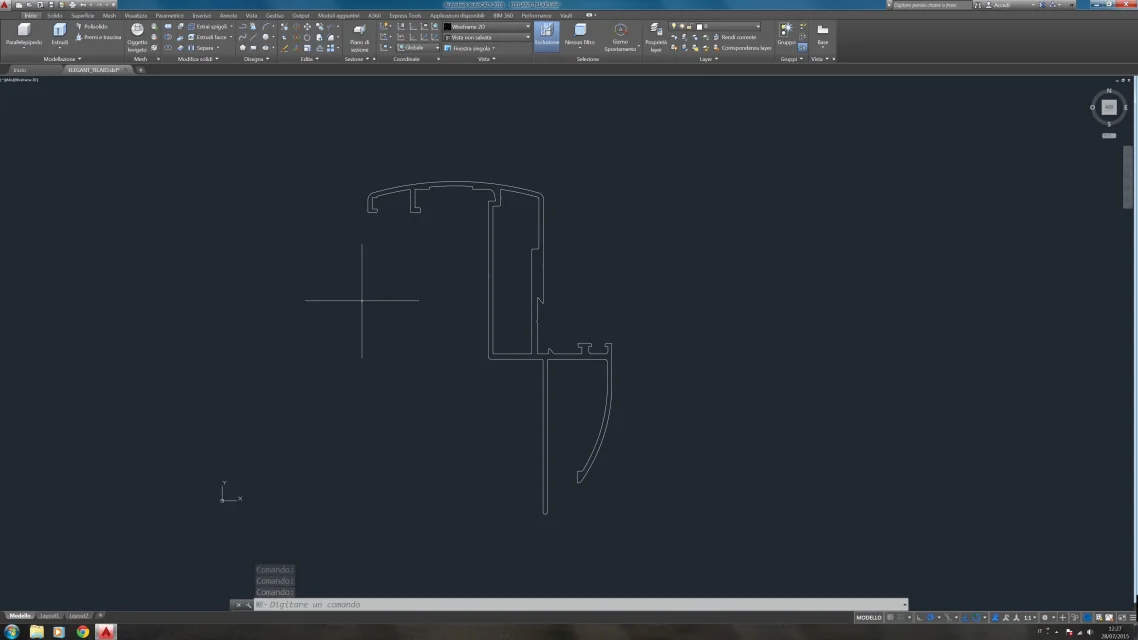Click the Rendi corrente button
The width and height of the screenshot is (1138, 640).
(x=734, y=37)
